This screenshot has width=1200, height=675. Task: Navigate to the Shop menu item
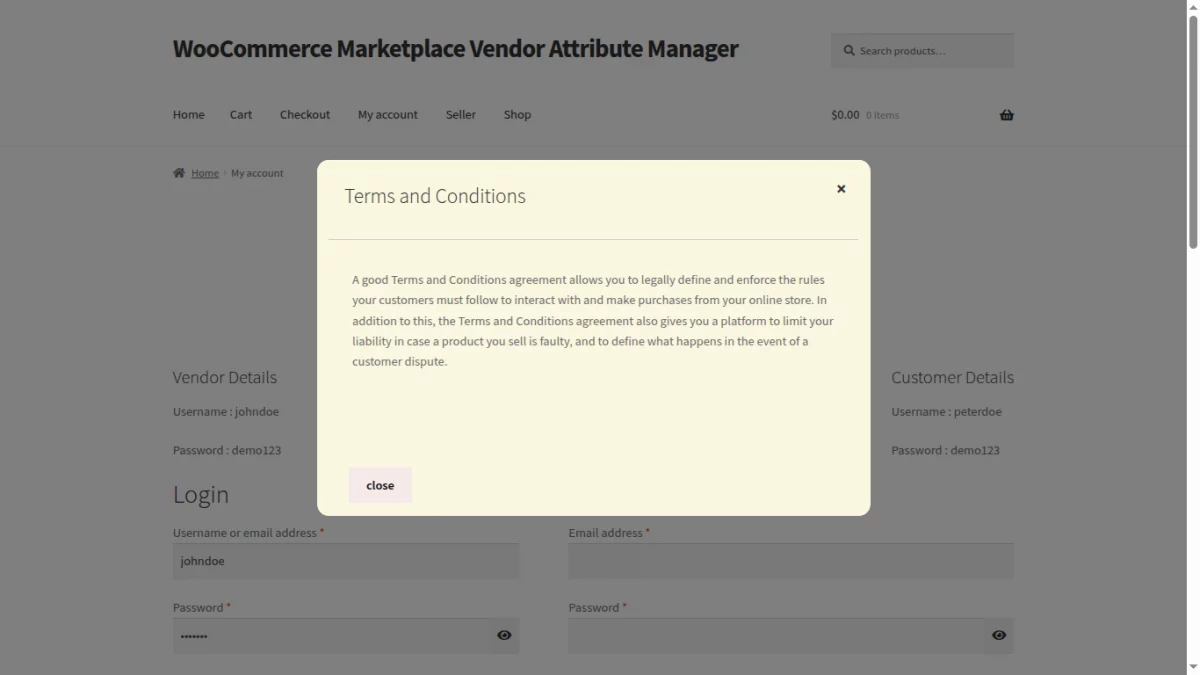[517, 114]
